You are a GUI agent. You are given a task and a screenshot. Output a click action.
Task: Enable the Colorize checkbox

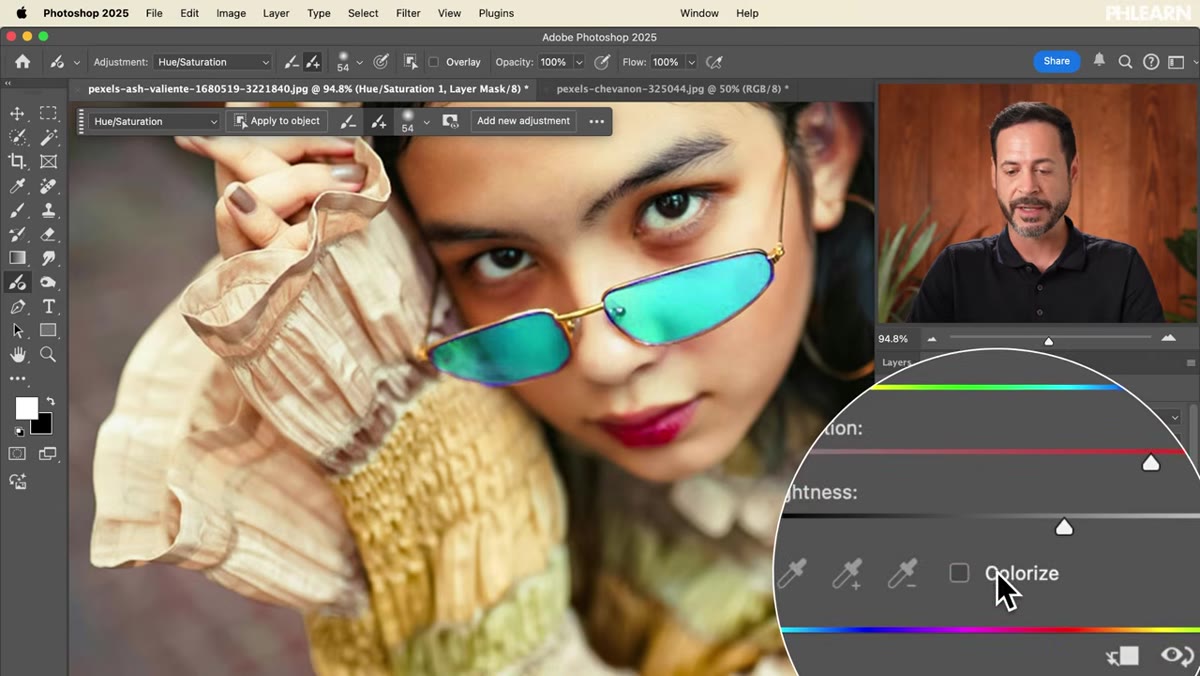tap(959, 573)
